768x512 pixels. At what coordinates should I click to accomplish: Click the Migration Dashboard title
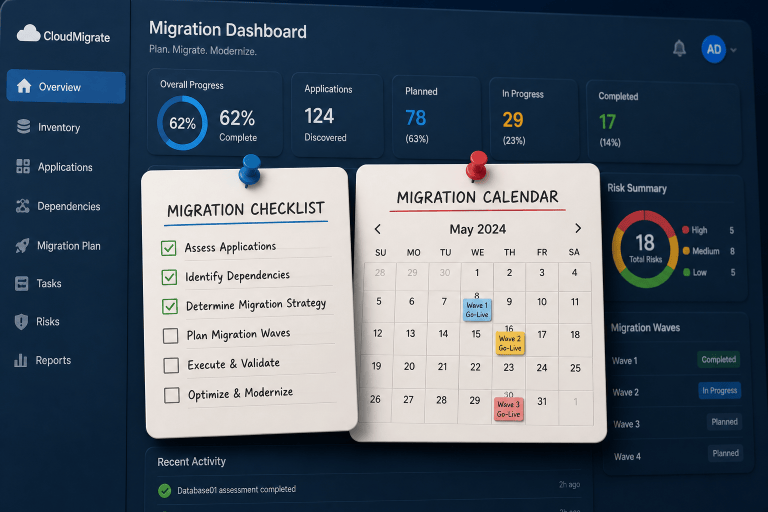[x=228, y=30]
